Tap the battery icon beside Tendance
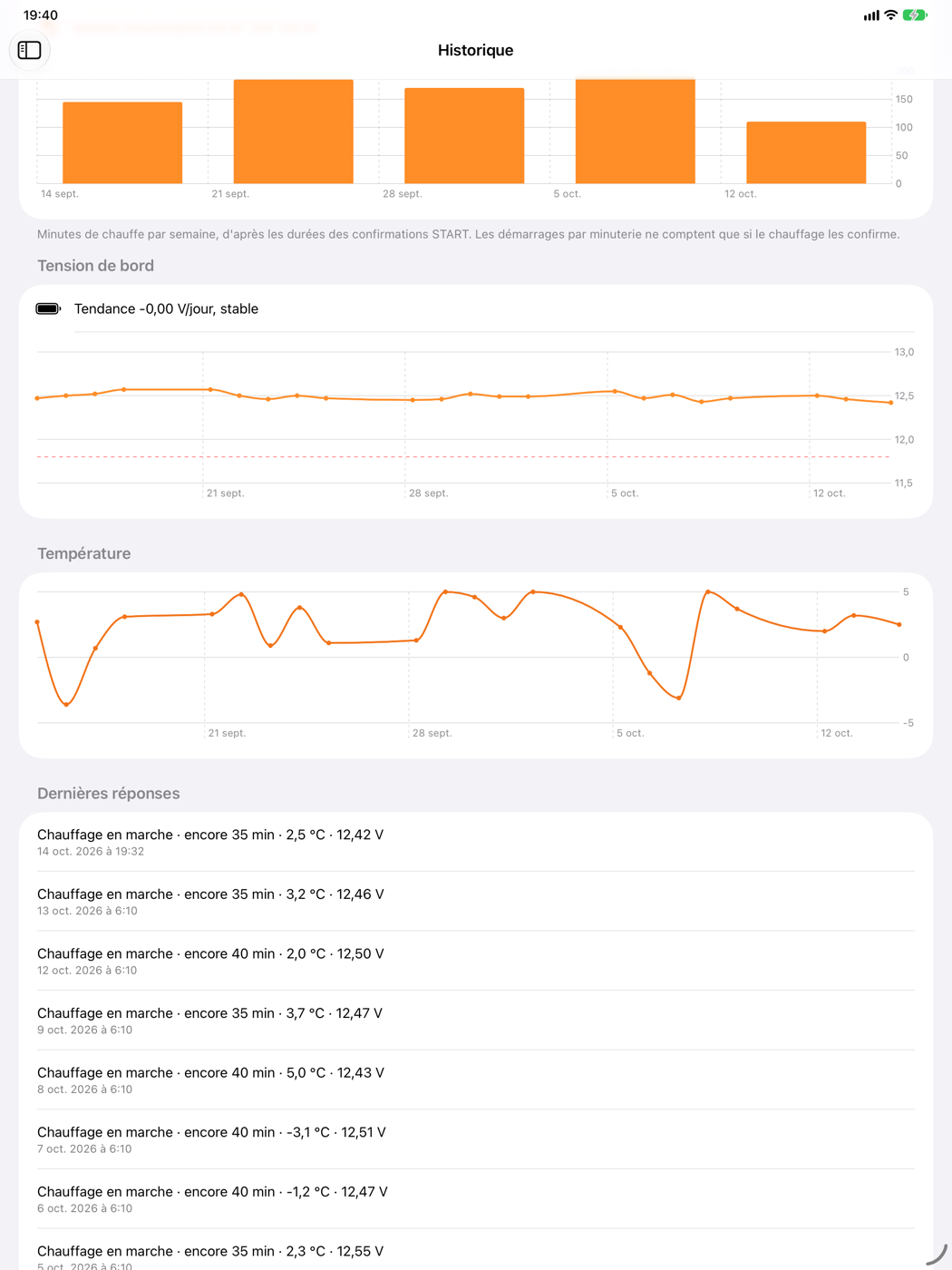 pos(48,309)
